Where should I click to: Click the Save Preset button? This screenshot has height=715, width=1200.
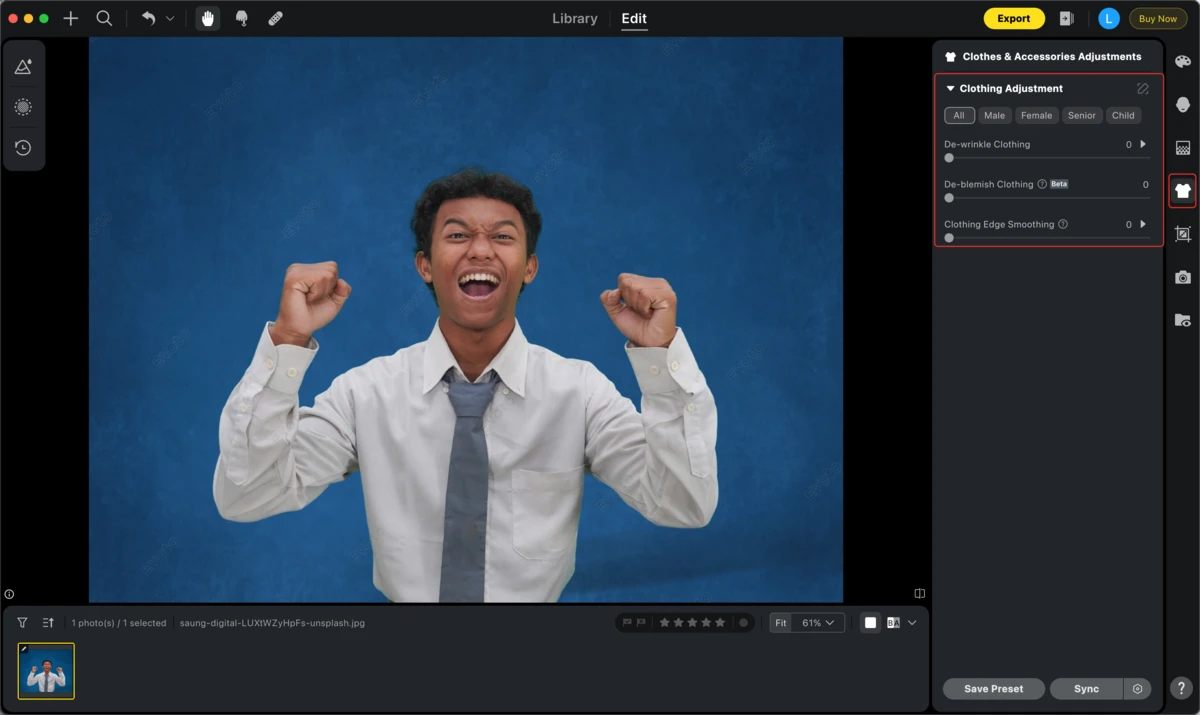coord(994,689)
